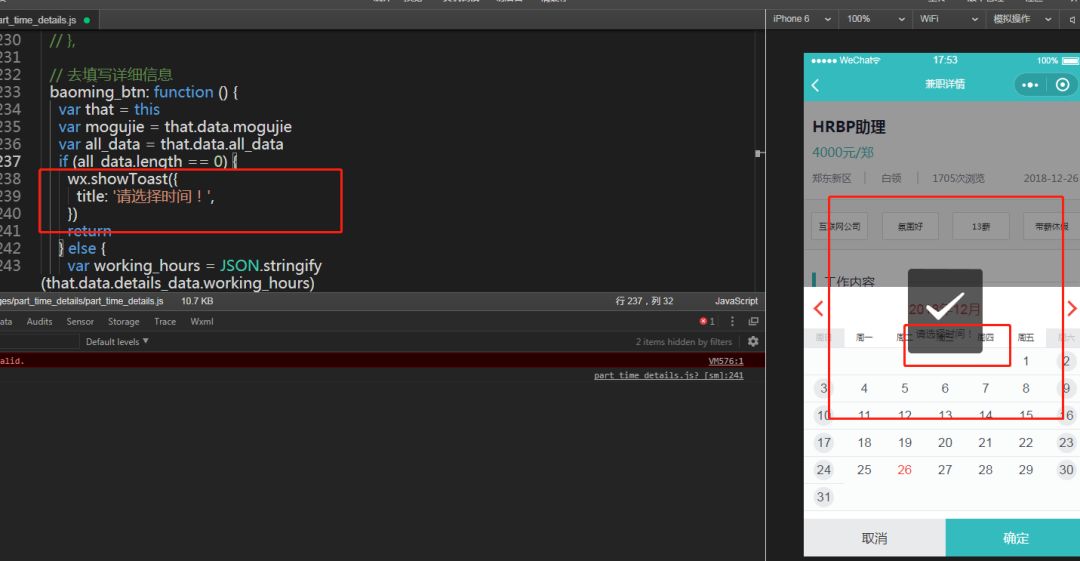Open the VM576:1 source link

(726, 361)
